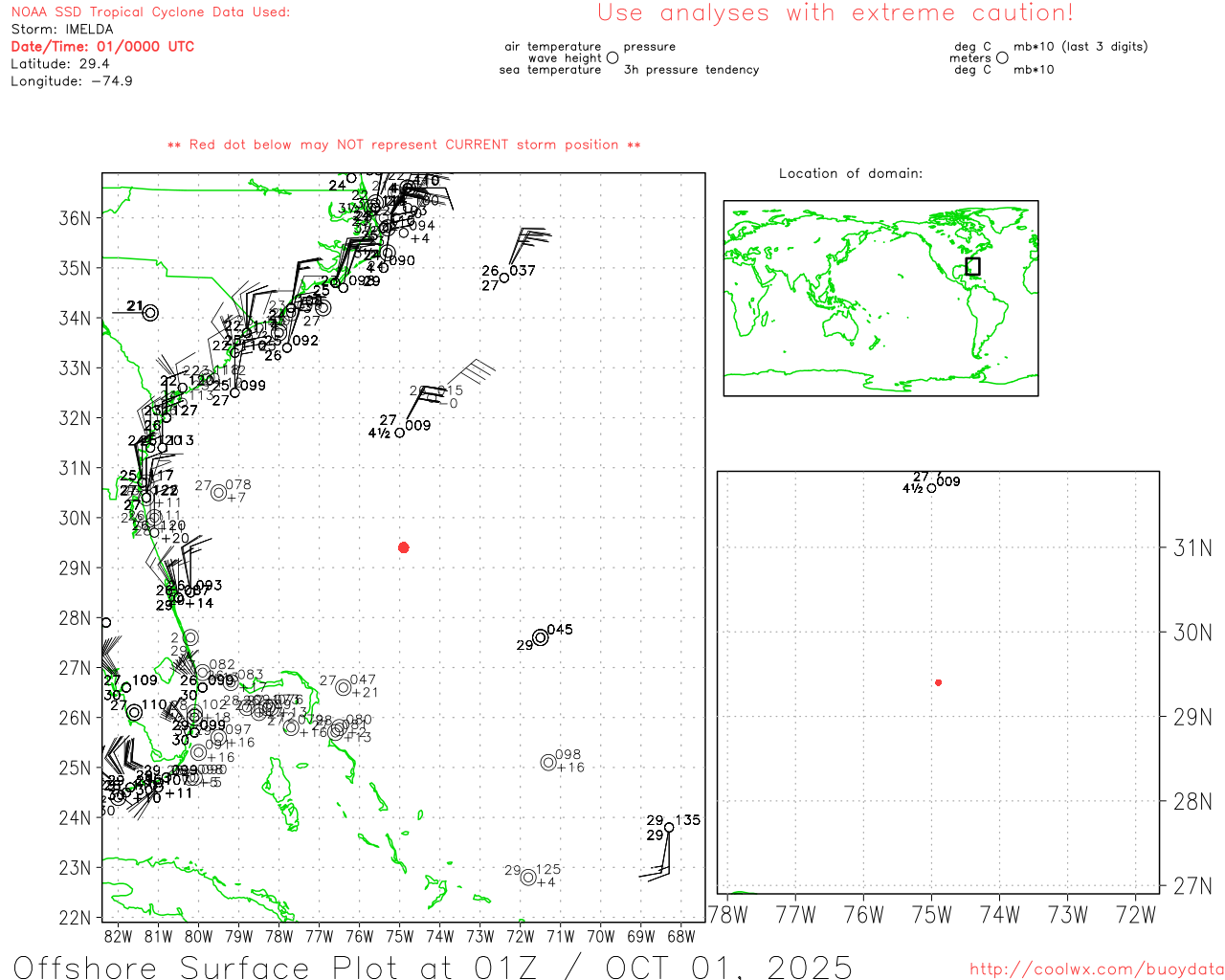Select the gray station labeled 047 +21
This screenshot has width=1225, height=980.
point(344,687)
